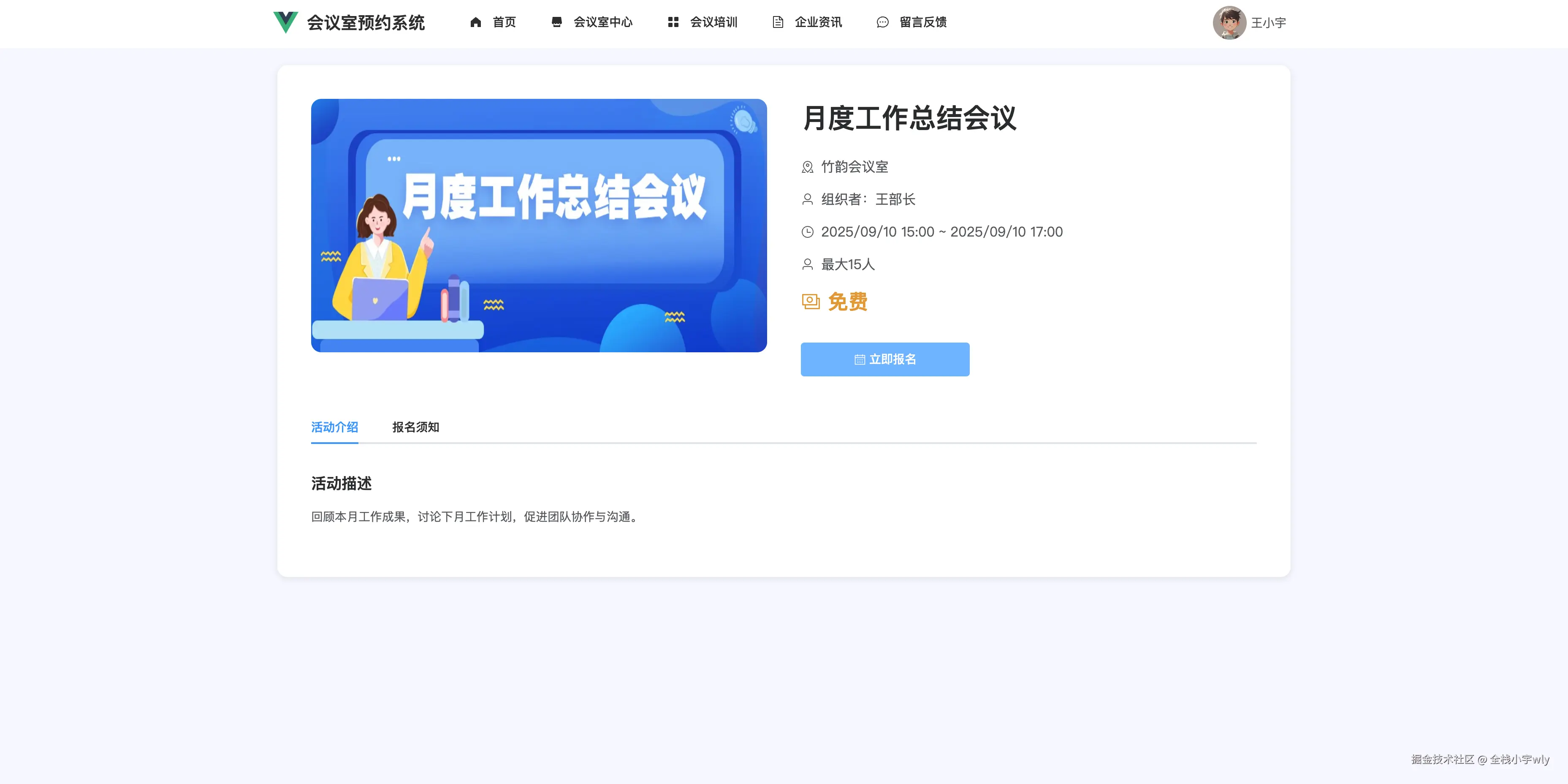
Task: Switch to the 报名须知 tab
Action: coord(415,427)
